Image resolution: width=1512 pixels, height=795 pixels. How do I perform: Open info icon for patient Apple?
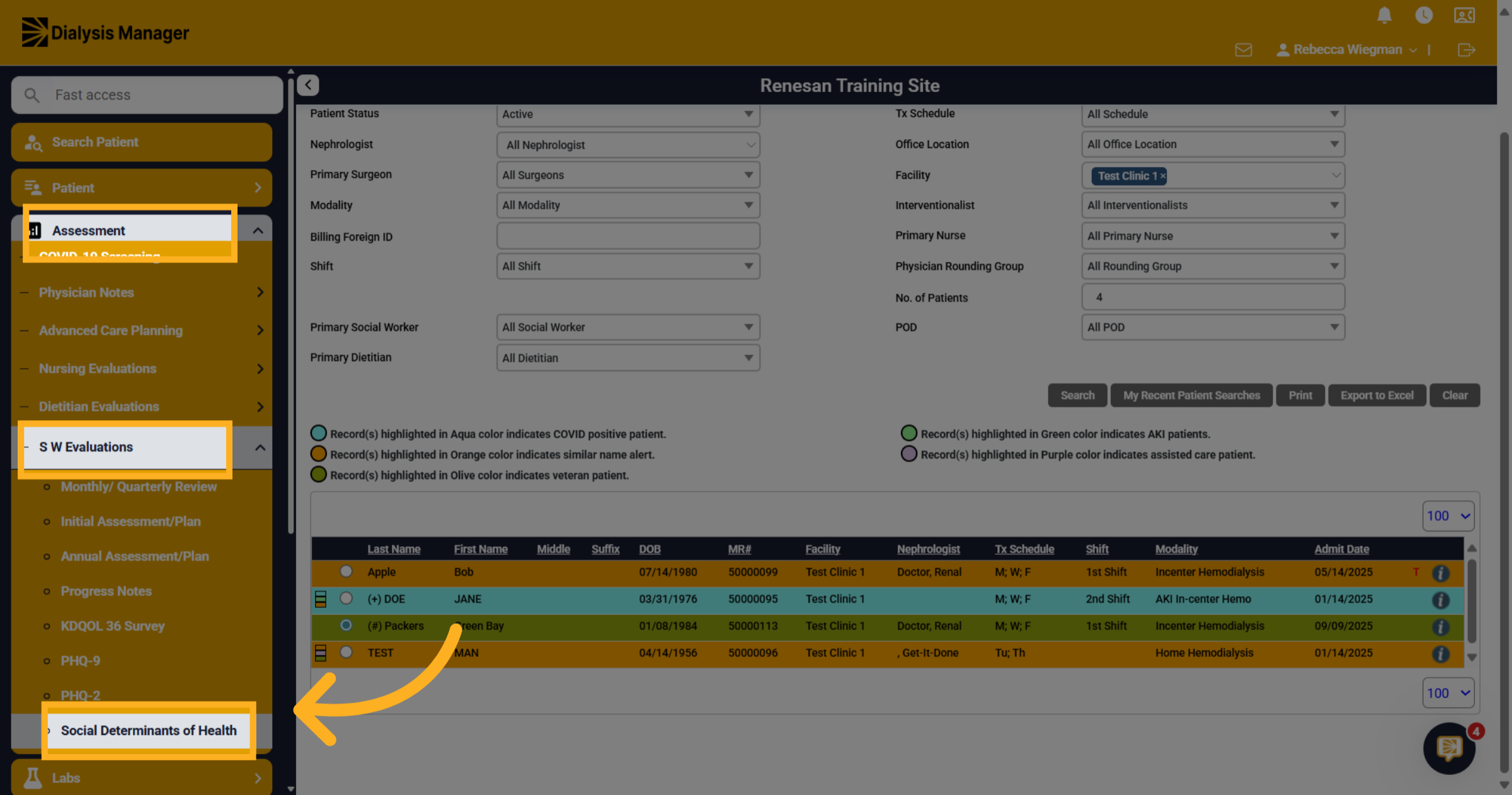coord(1440,573)
